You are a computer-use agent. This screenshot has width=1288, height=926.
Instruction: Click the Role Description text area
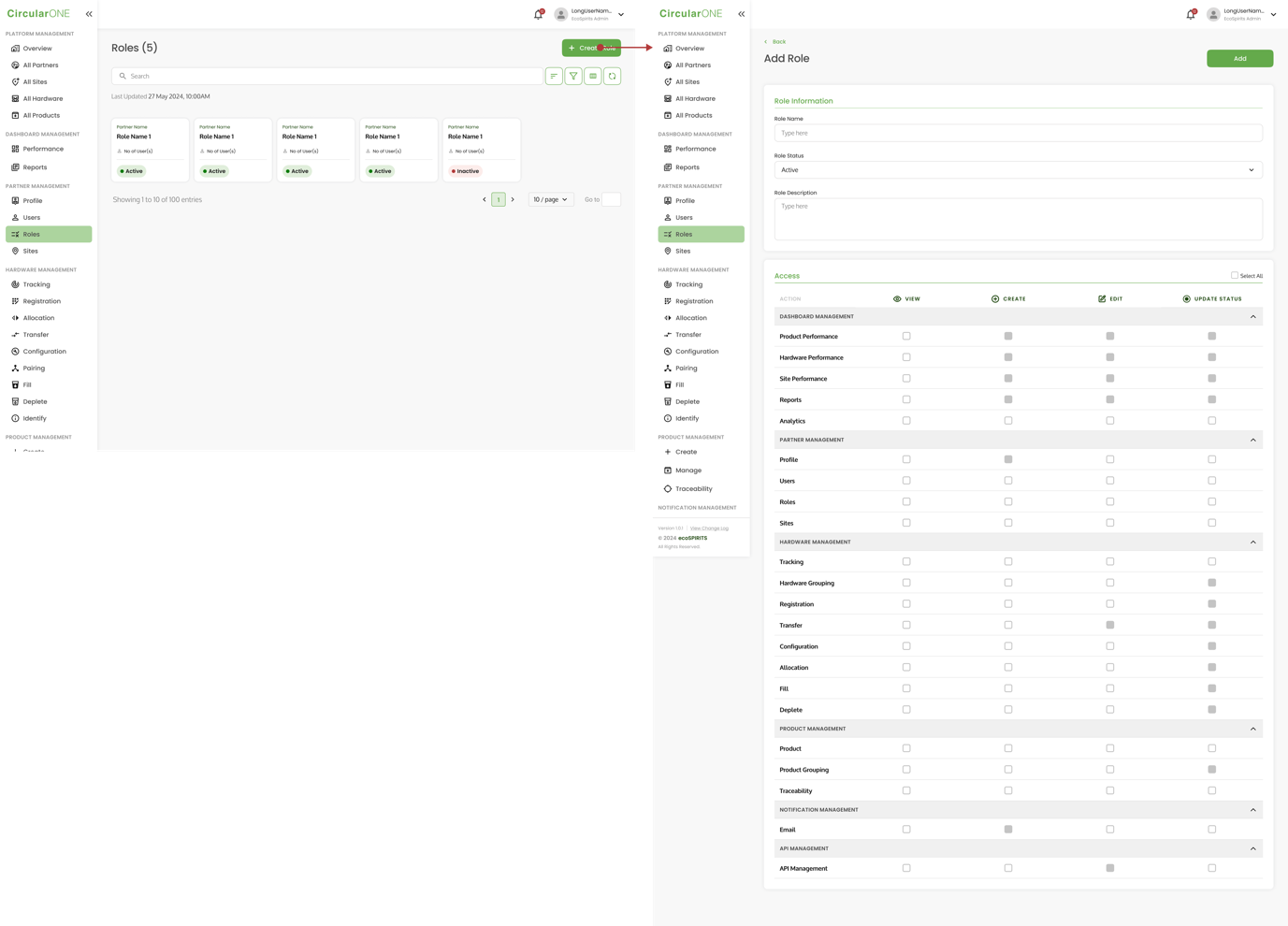[1018, 219]
